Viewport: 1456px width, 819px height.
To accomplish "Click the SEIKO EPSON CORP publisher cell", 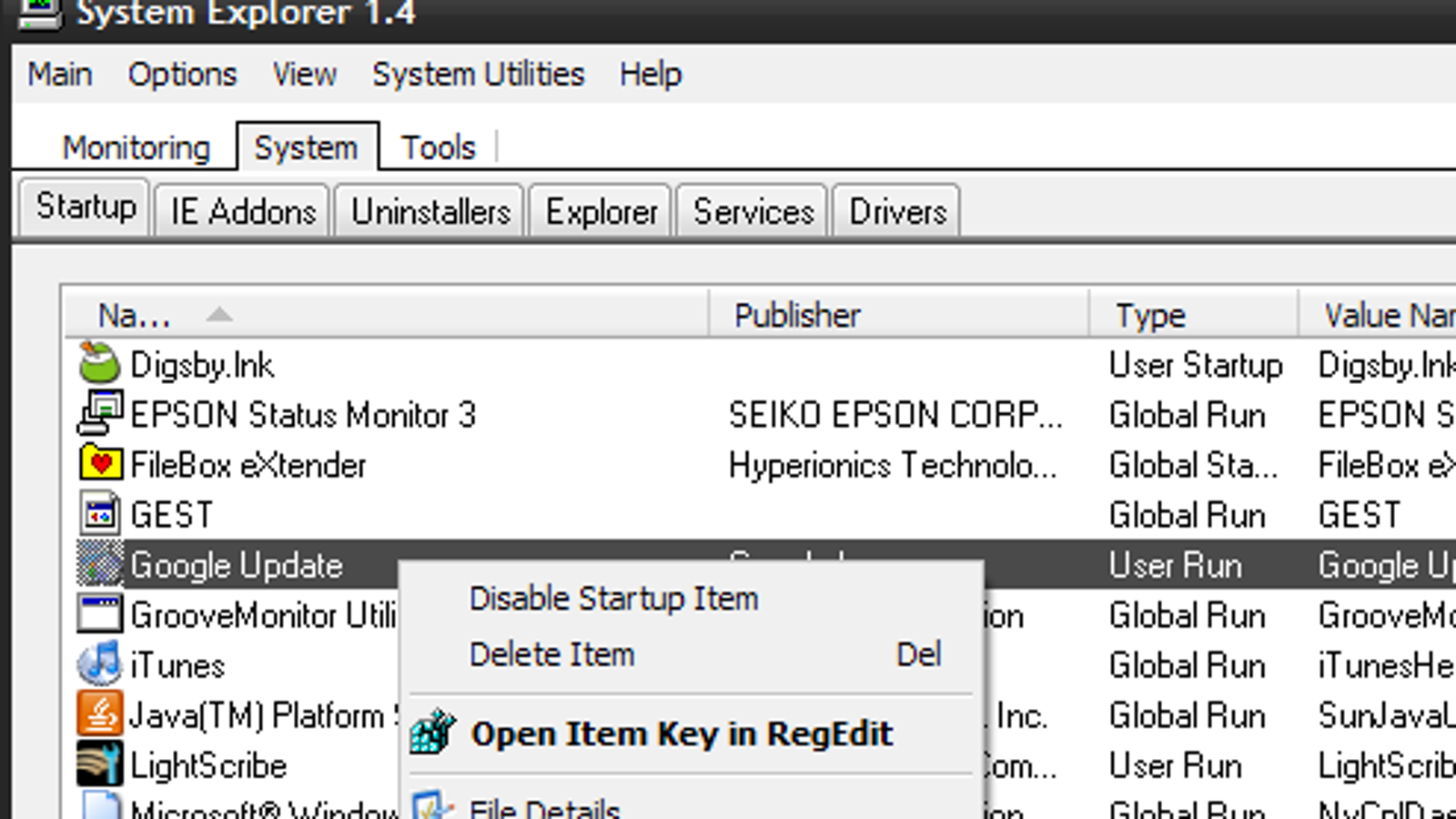I will coord(895,415).
